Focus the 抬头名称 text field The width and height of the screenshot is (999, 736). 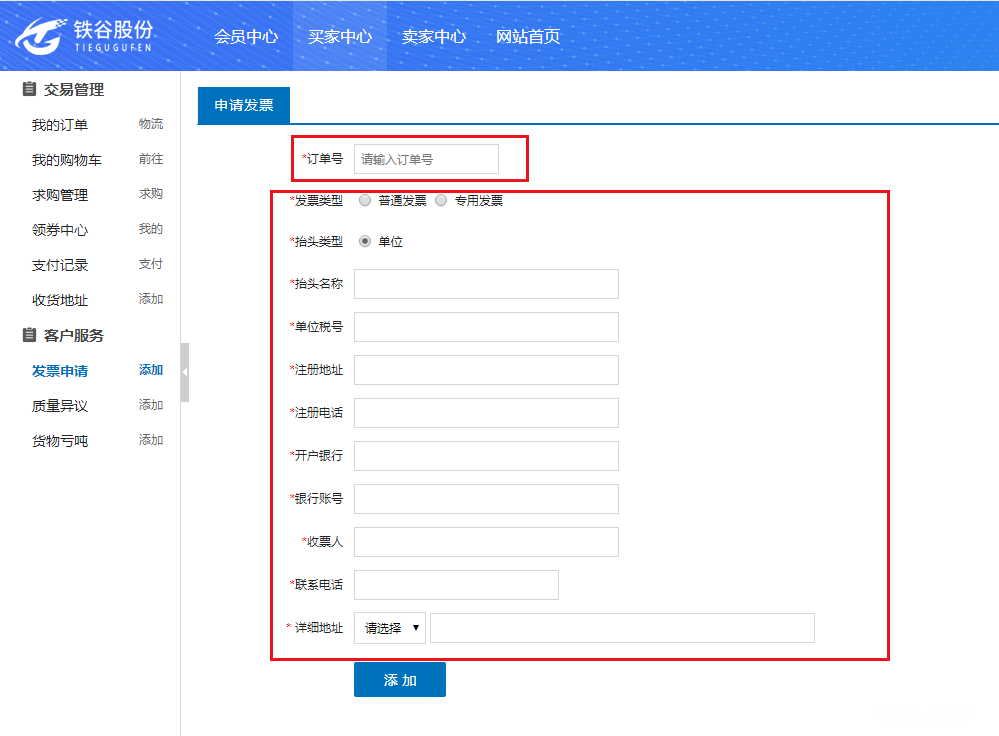[x=486, y=284]
